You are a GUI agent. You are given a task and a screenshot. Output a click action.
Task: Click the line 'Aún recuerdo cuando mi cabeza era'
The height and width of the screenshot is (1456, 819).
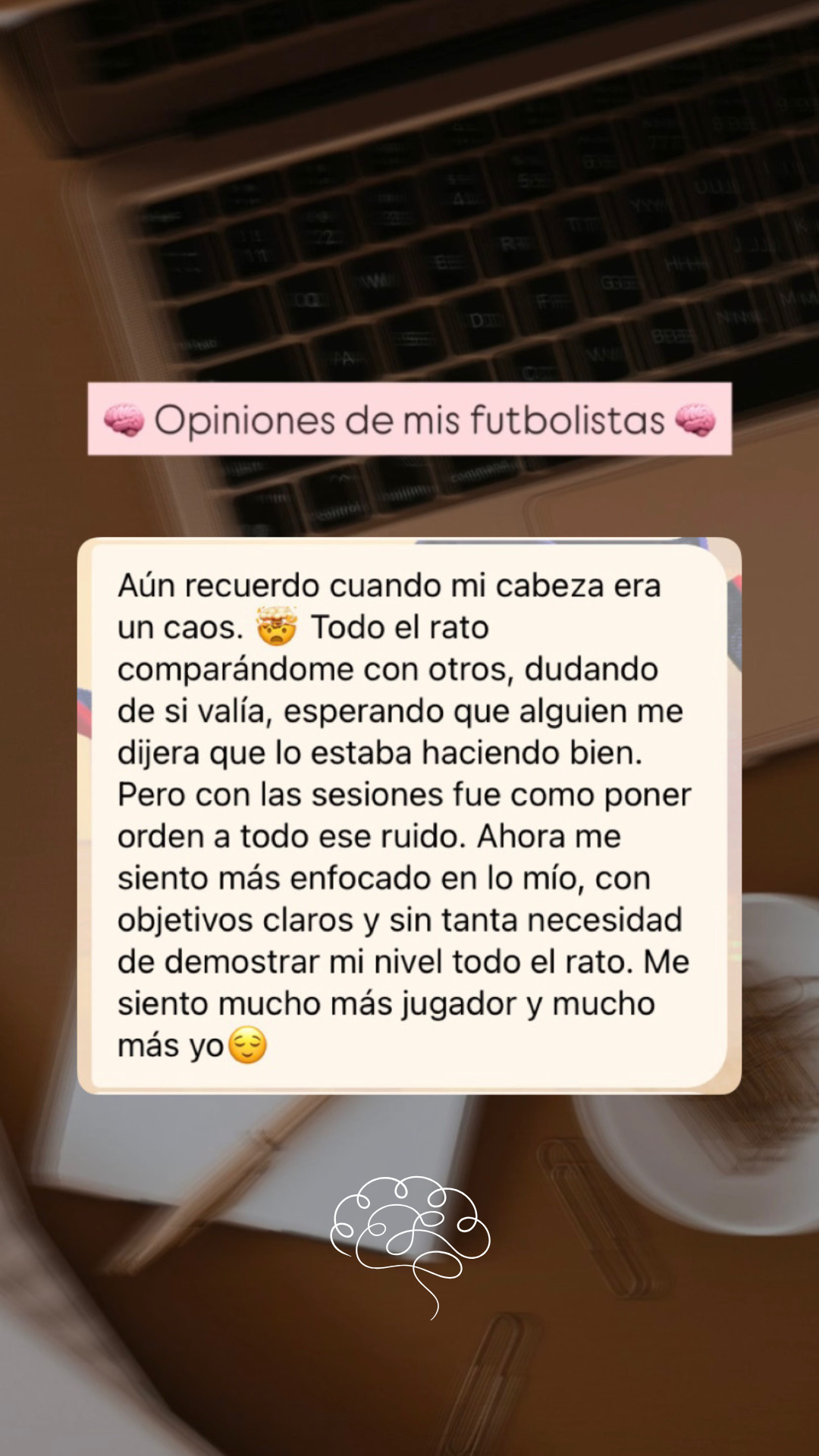389,585
